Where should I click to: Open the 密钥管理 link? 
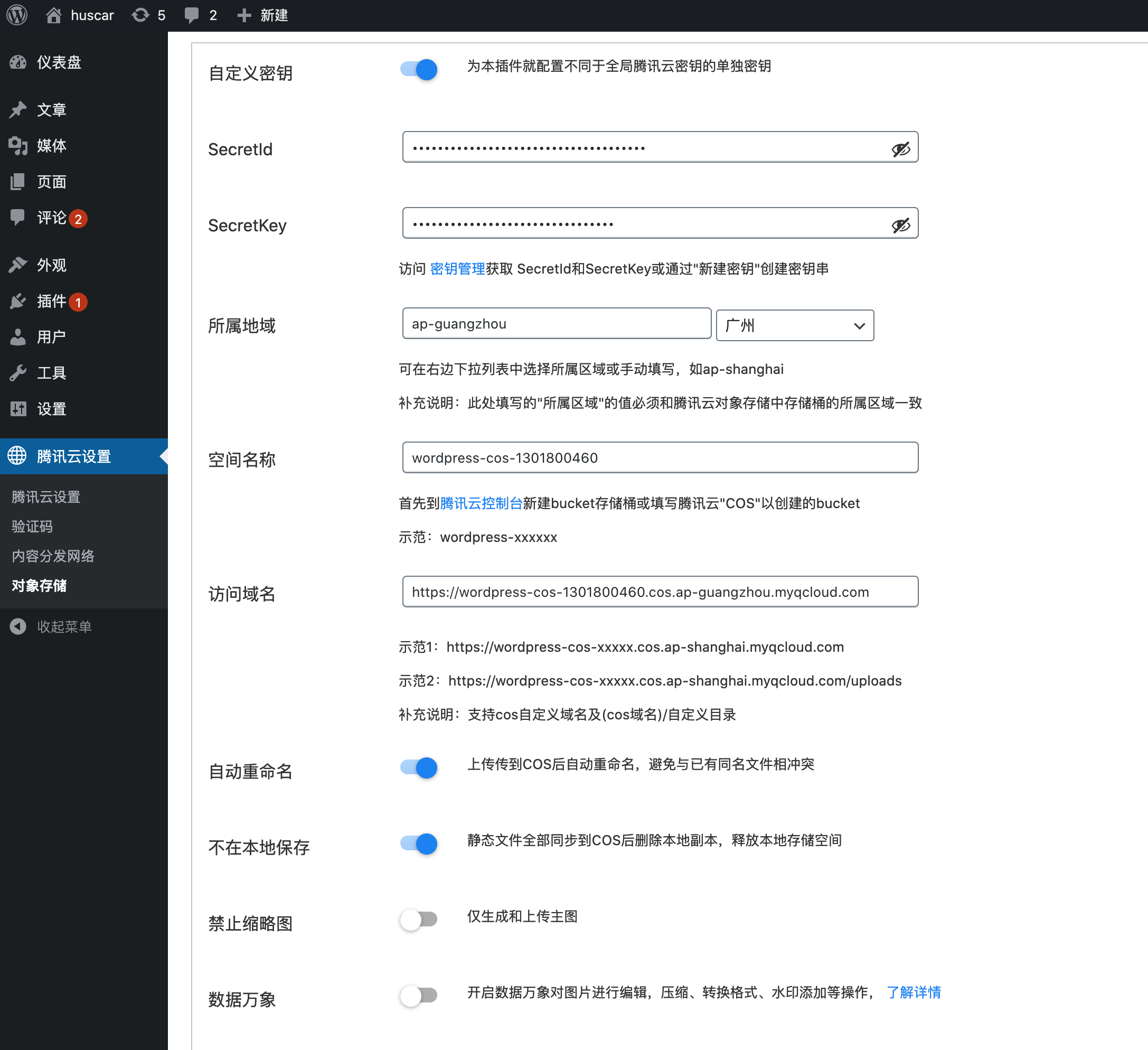(457, 269)
